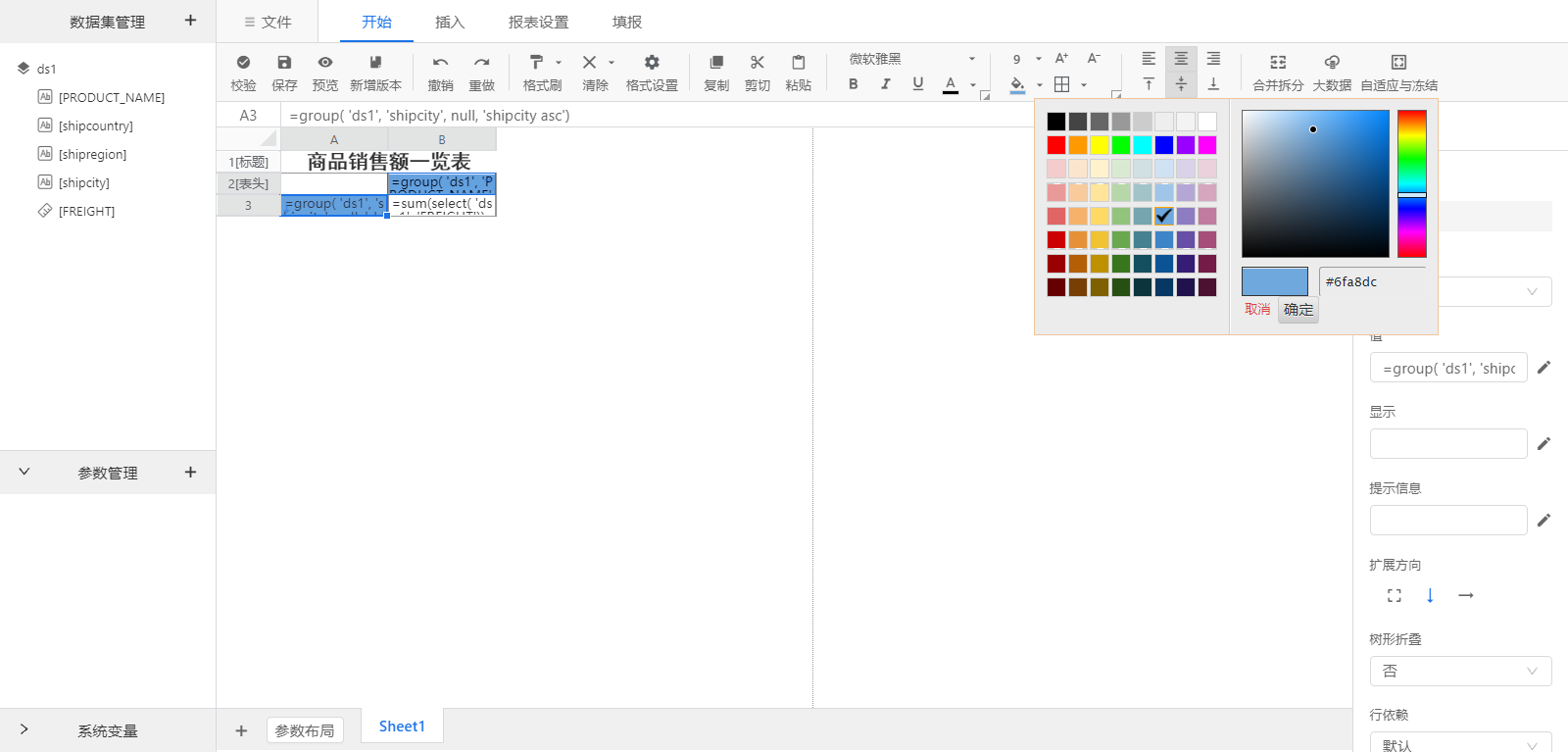Screen dimensions: 1568x752
Task: Align text to top
Action: click(x=1149, y=84)
